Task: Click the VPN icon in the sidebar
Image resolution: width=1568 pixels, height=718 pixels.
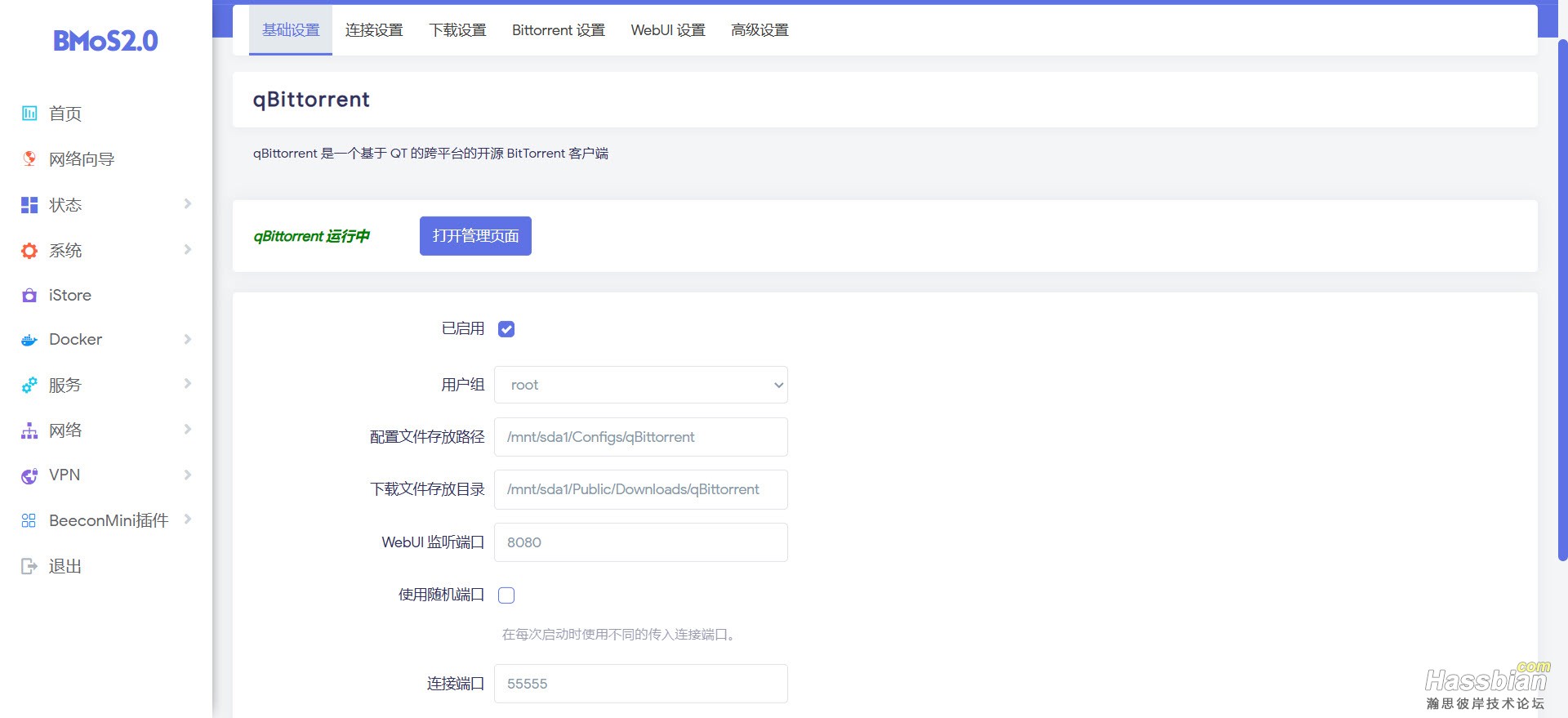Action: tap(29, 475)
